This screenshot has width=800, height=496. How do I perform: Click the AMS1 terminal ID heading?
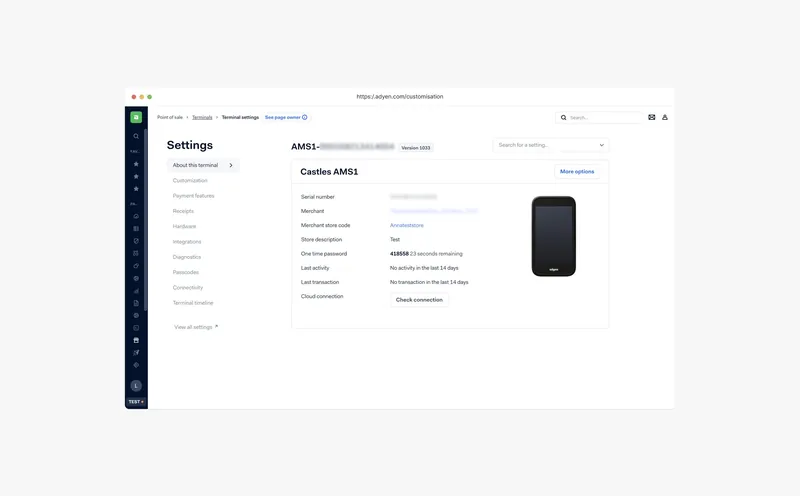tap(343, 146)
